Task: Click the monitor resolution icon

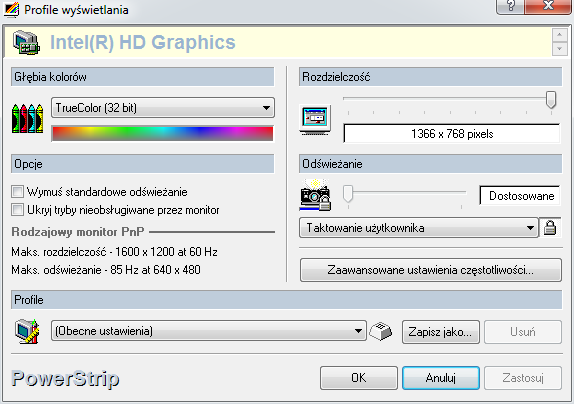Action: coord(315,120)
